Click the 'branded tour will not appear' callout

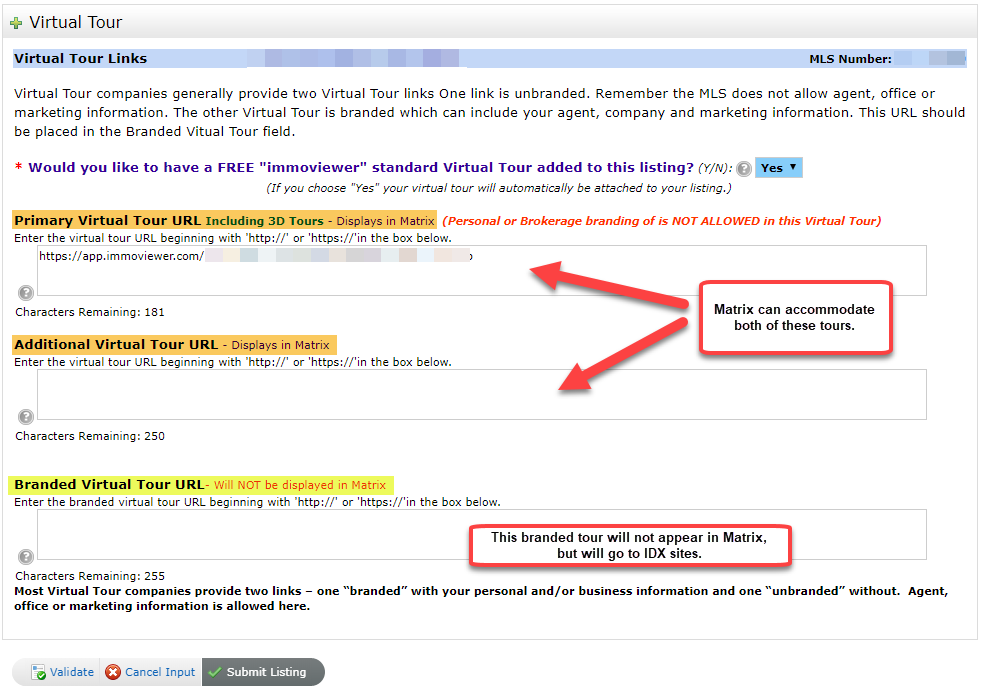point(630,545)
